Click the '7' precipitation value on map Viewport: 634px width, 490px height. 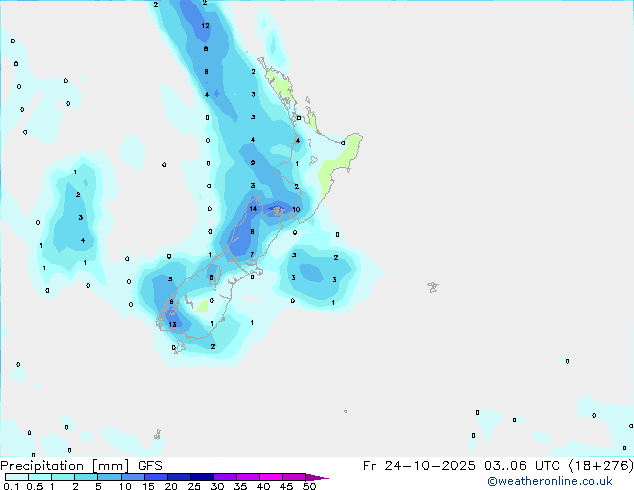252,254
